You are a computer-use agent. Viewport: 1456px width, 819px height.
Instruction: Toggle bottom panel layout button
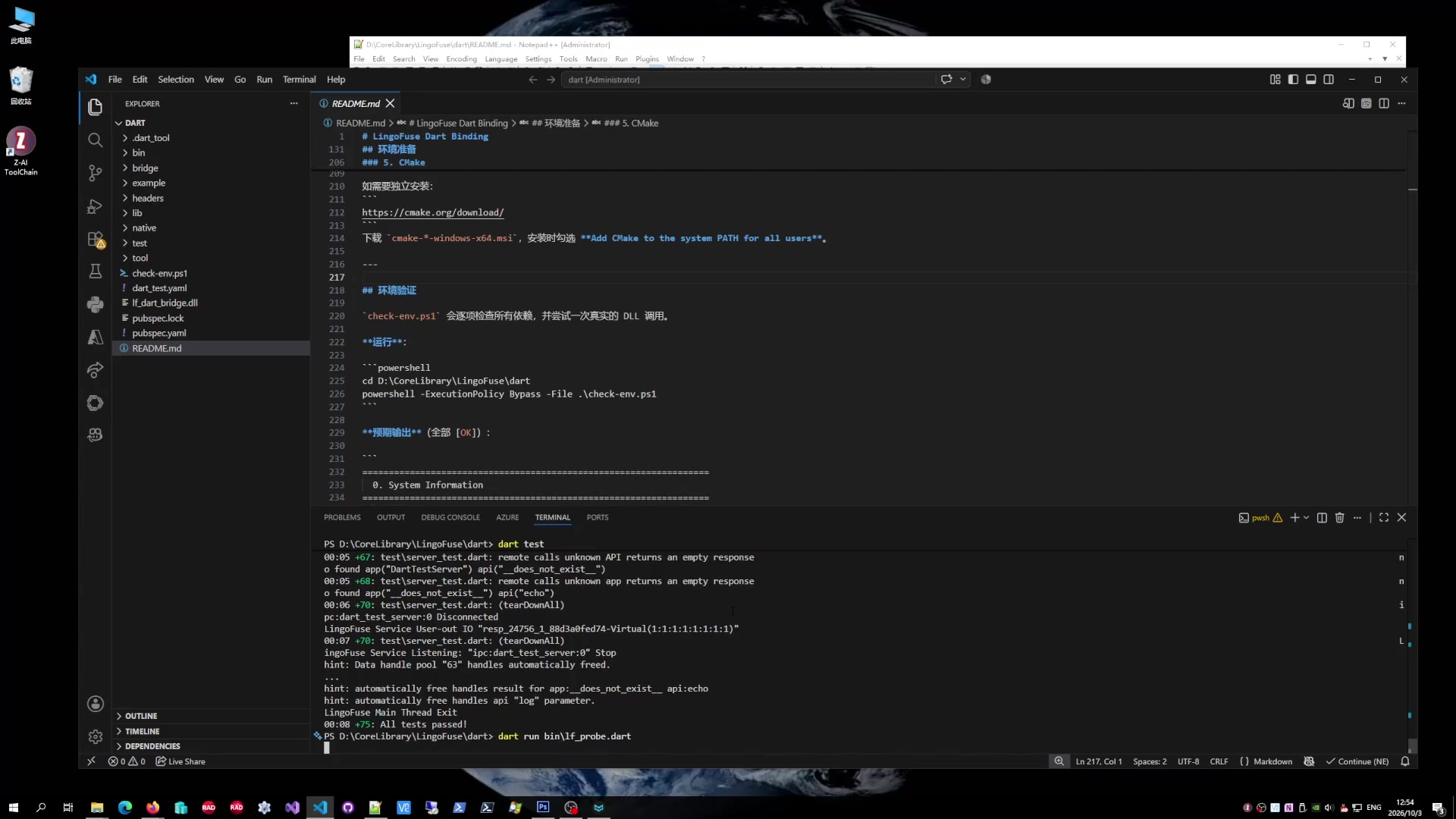tap(1310, 80)
